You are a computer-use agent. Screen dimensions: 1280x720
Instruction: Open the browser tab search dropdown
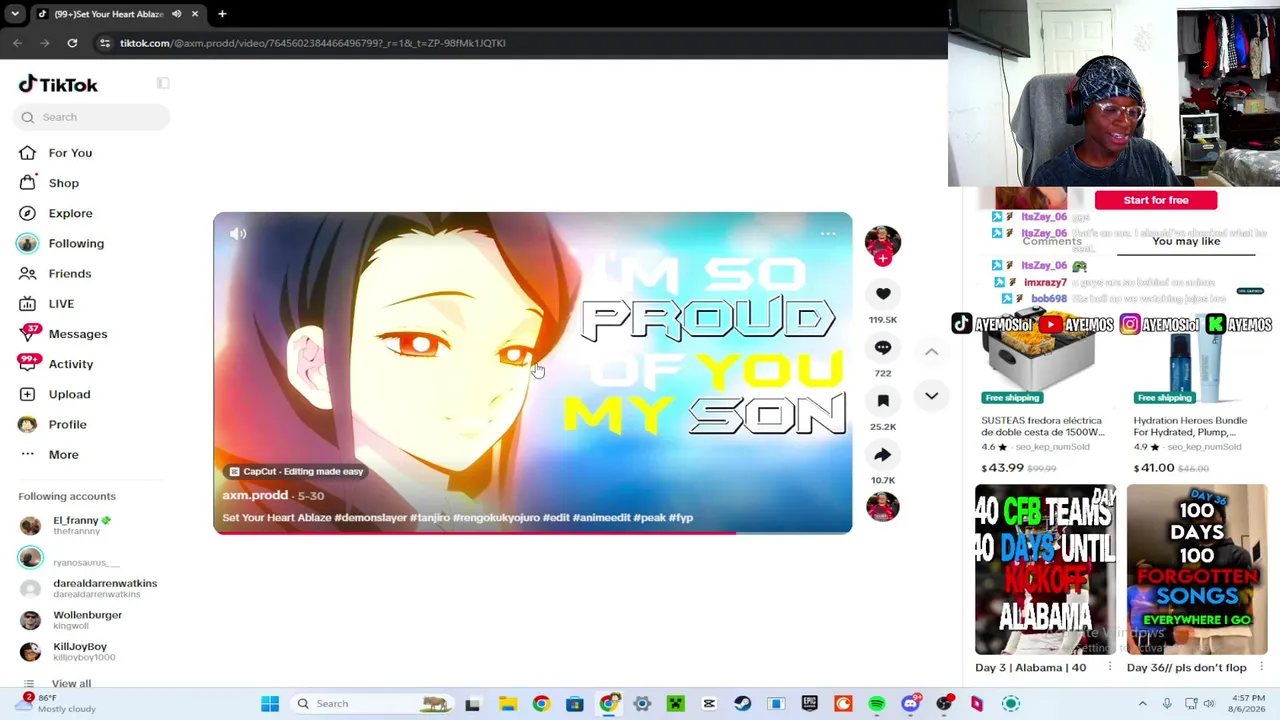pos(14,14)
